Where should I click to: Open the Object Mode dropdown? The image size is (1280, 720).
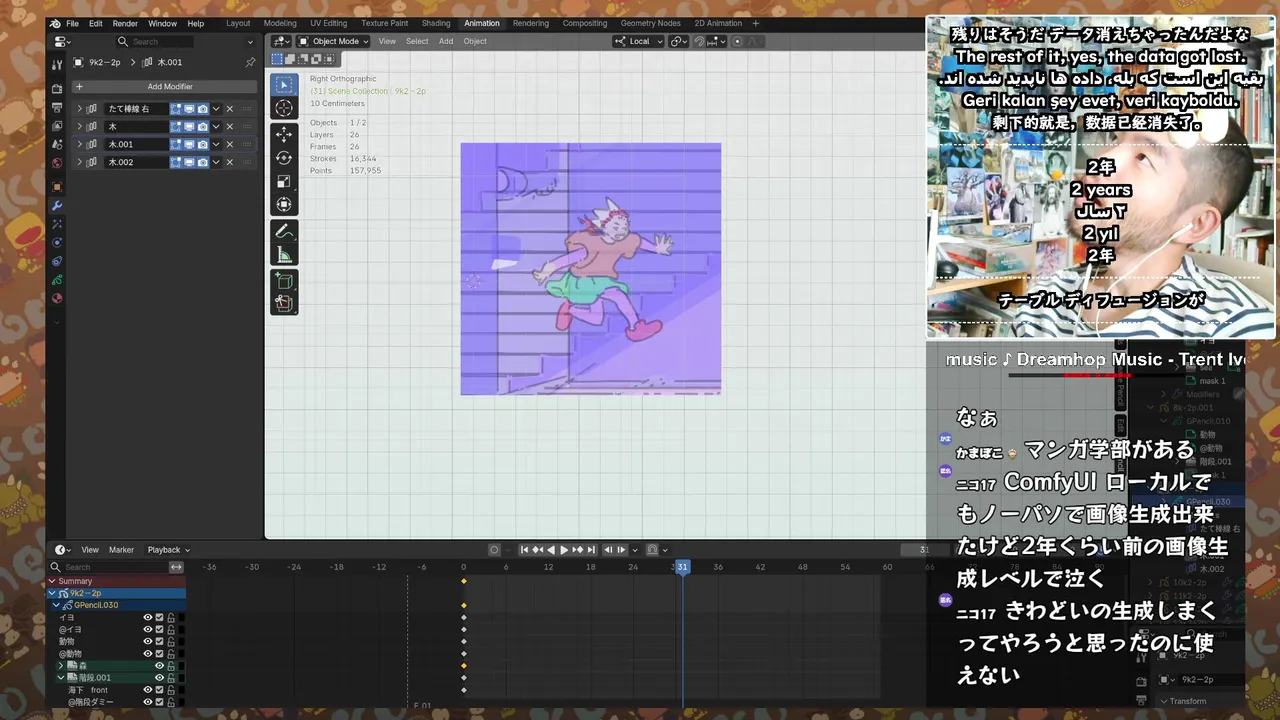coord(334,41)
